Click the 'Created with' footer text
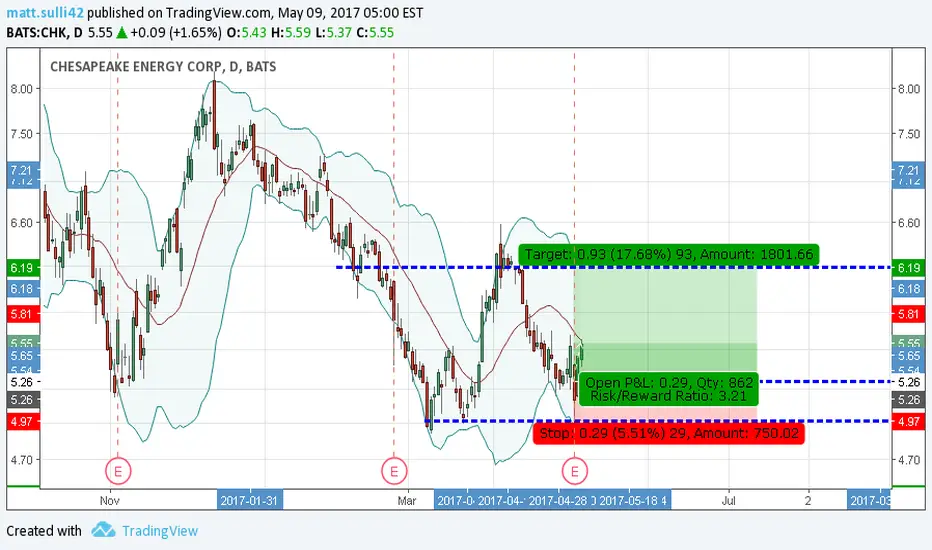This screenshot has width=932, height=550. [x=44, y=530]
